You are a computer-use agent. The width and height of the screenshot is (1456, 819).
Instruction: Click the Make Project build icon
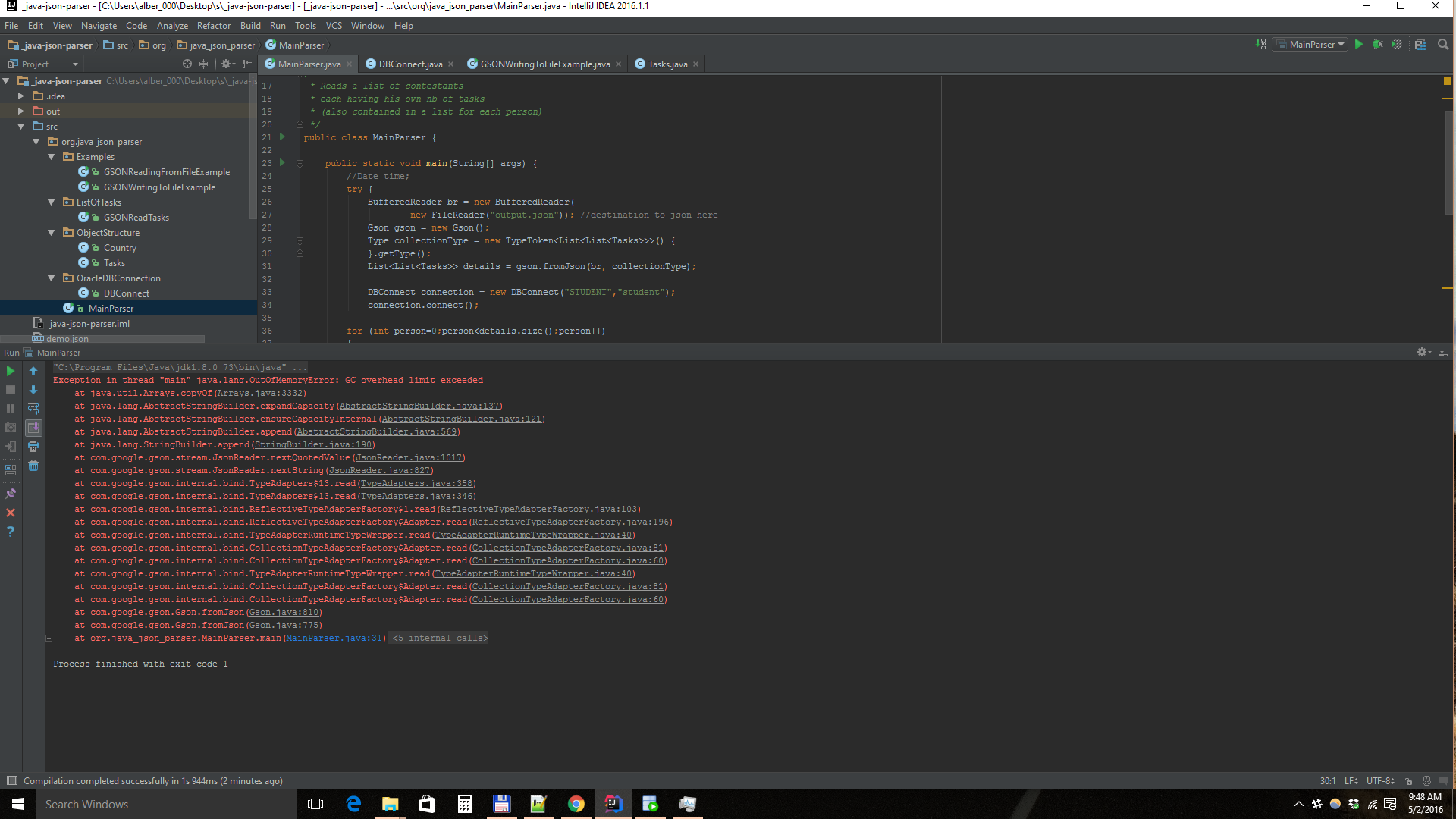pyautogui.click(x=1260, y=45)
